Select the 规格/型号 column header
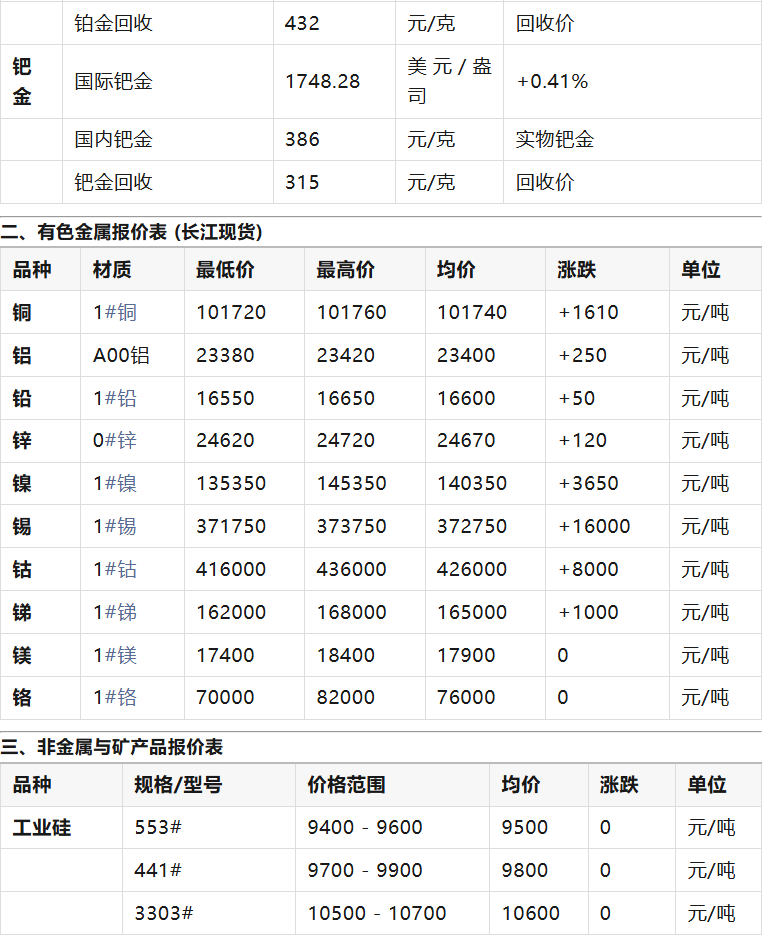 178,786
